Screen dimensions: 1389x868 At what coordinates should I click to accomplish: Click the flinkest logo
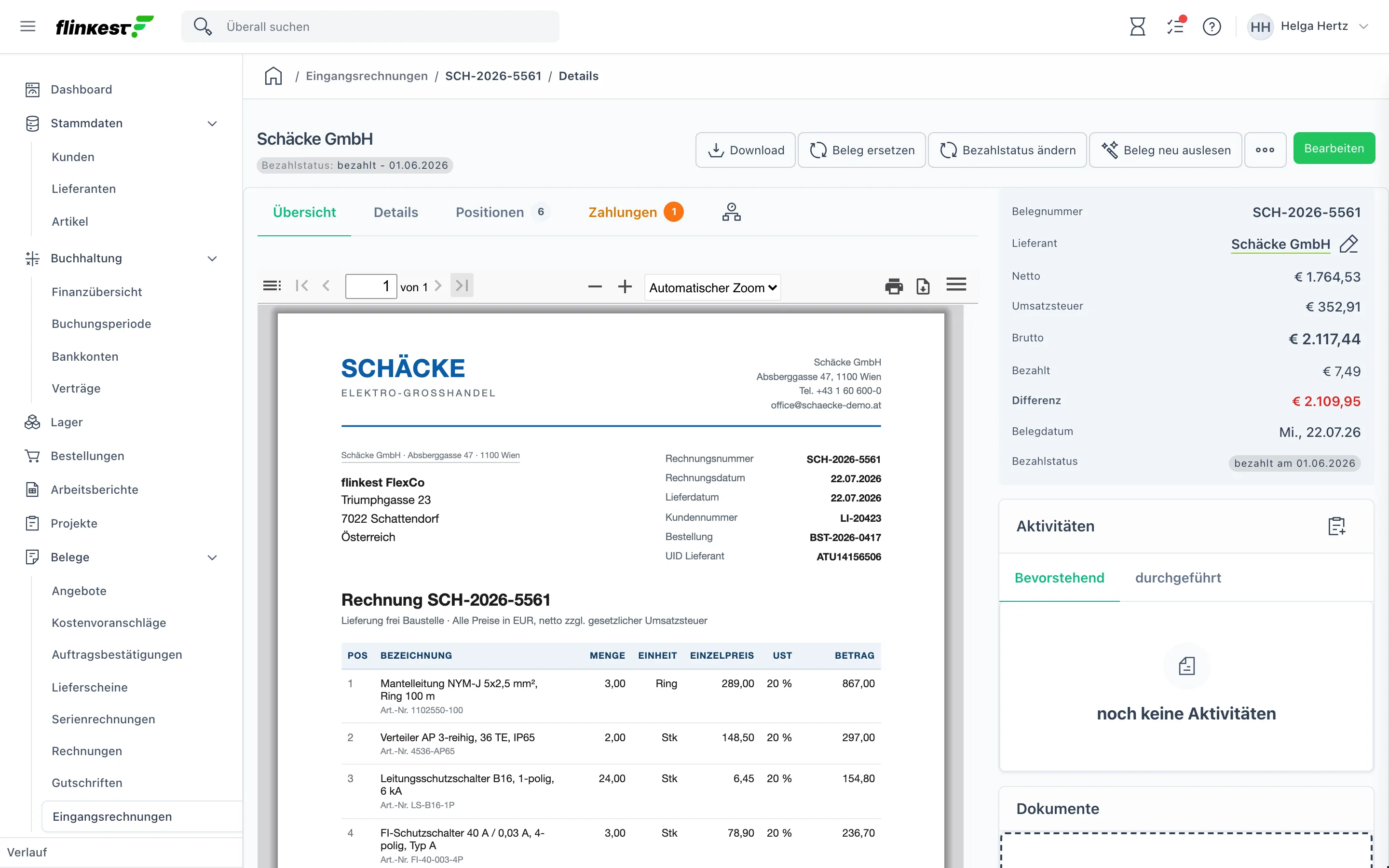click(105, 27)
